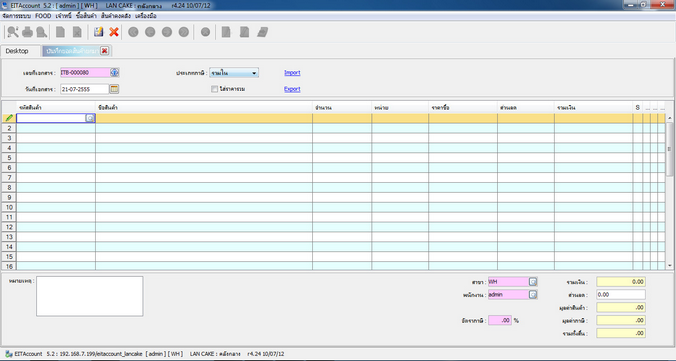Click the lookup button beside WH field
676x361 pixels.
[x=533, y=282]
